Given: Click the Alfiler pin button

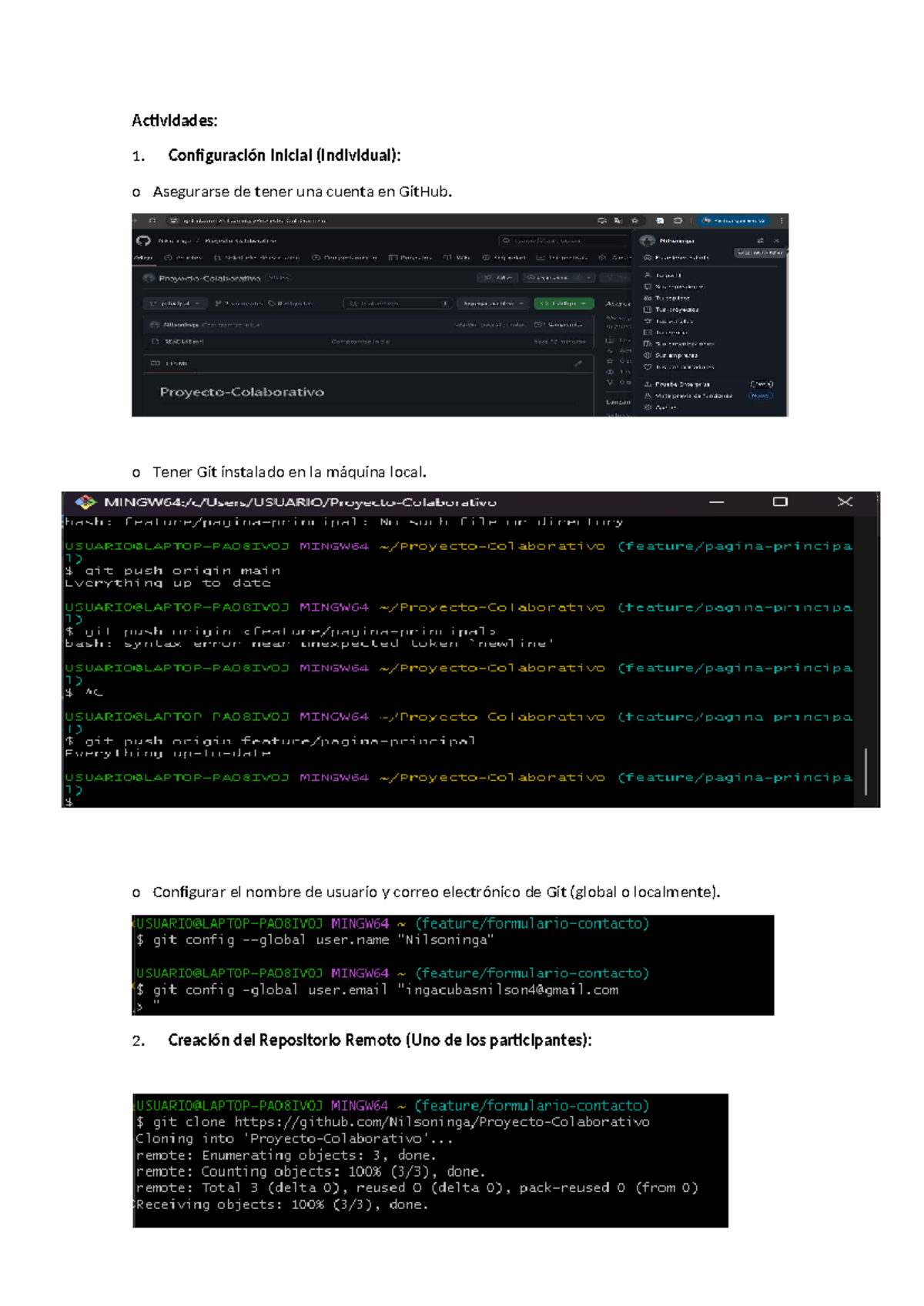Looking at the screenshot, I should tap(498, 278).
